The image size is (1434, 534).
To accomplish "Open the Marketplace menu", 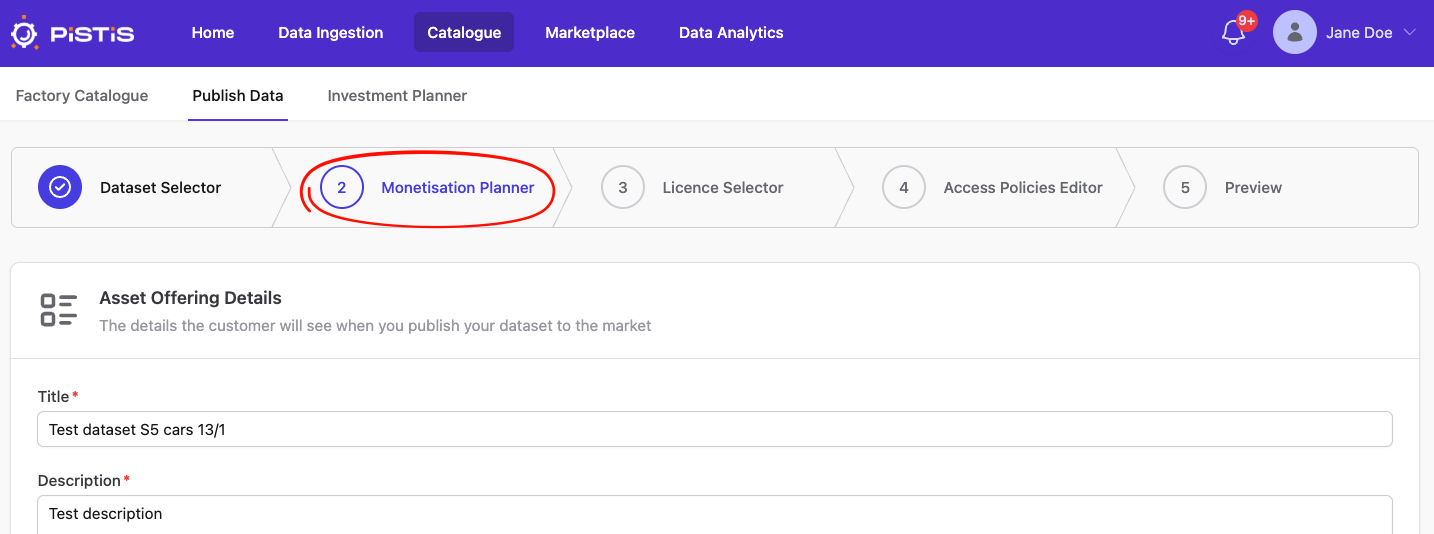I will (x=590, y=33).
